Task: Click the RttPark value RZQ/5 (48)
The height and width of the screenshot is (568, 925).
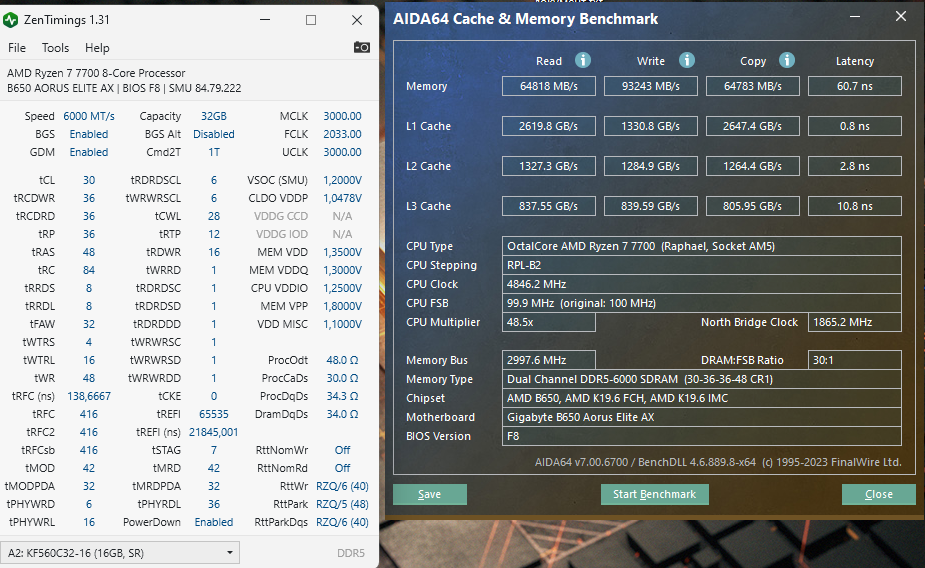Action: coord(342,504)
